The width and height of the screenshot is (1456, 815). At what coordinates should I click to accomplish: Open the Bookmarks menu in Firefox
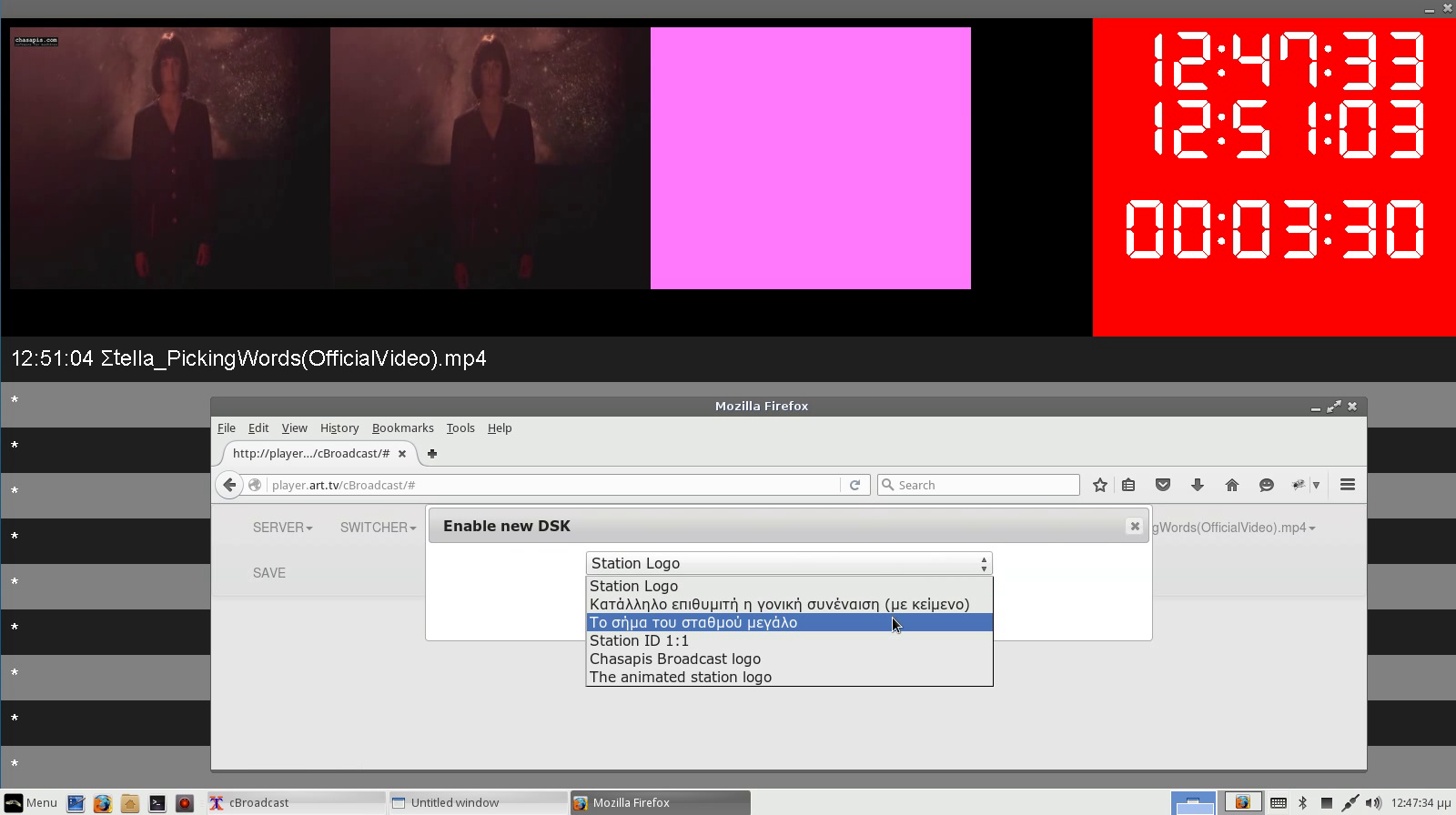[x=402, y=428]
